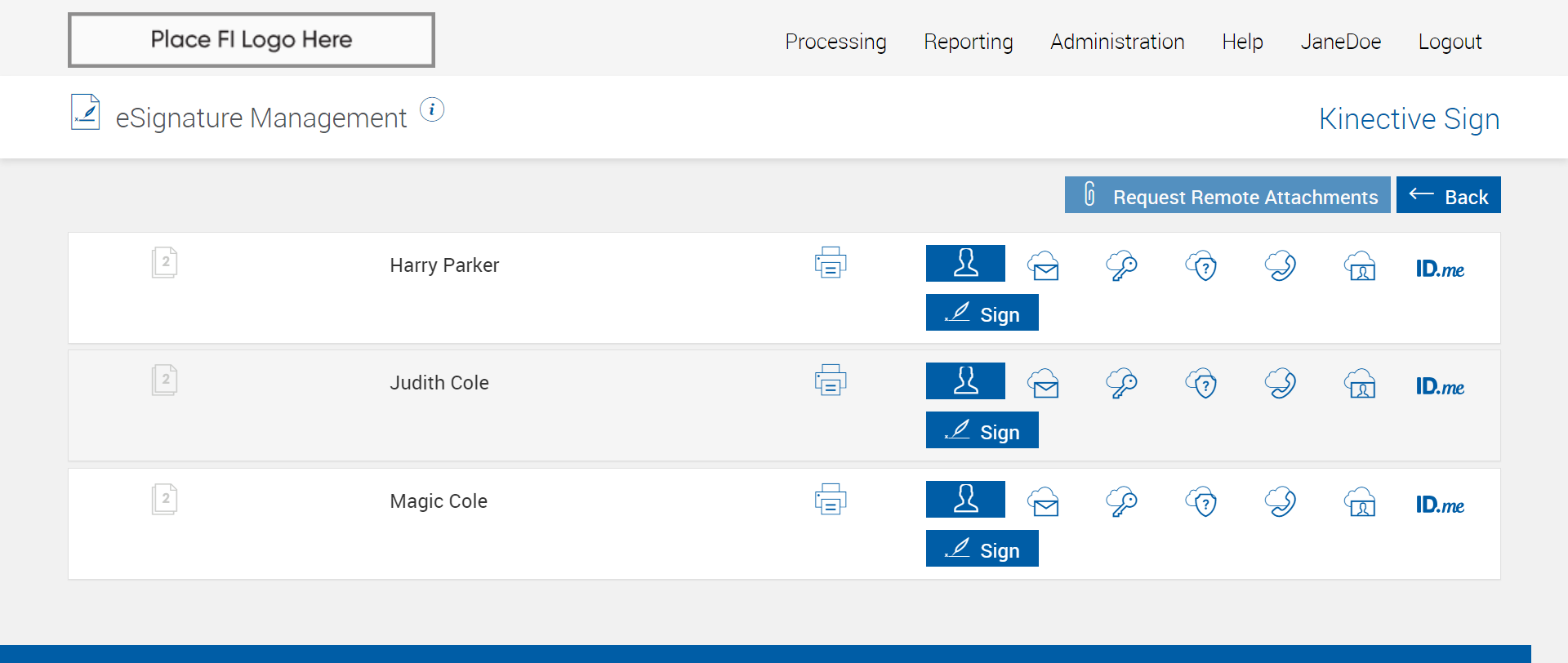Image resolution: width=1568 pixels, height=663 pixels.
Task: Select email authentication icon for Harry Parker
Action: pos(1044,266)
